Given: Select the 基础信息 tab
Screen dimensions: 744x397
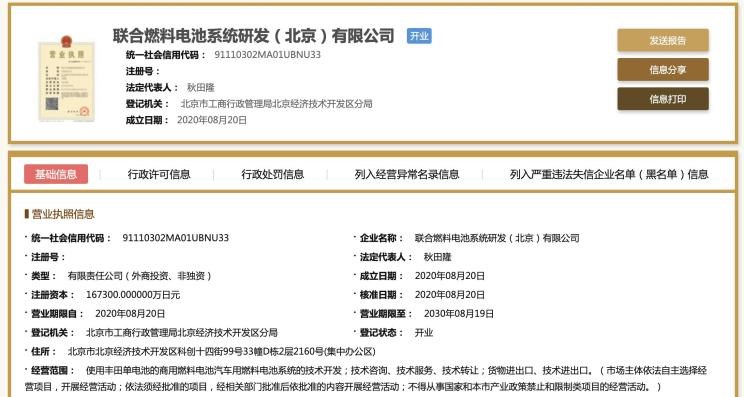Looking at the screenshot, I should click(56, 174).
